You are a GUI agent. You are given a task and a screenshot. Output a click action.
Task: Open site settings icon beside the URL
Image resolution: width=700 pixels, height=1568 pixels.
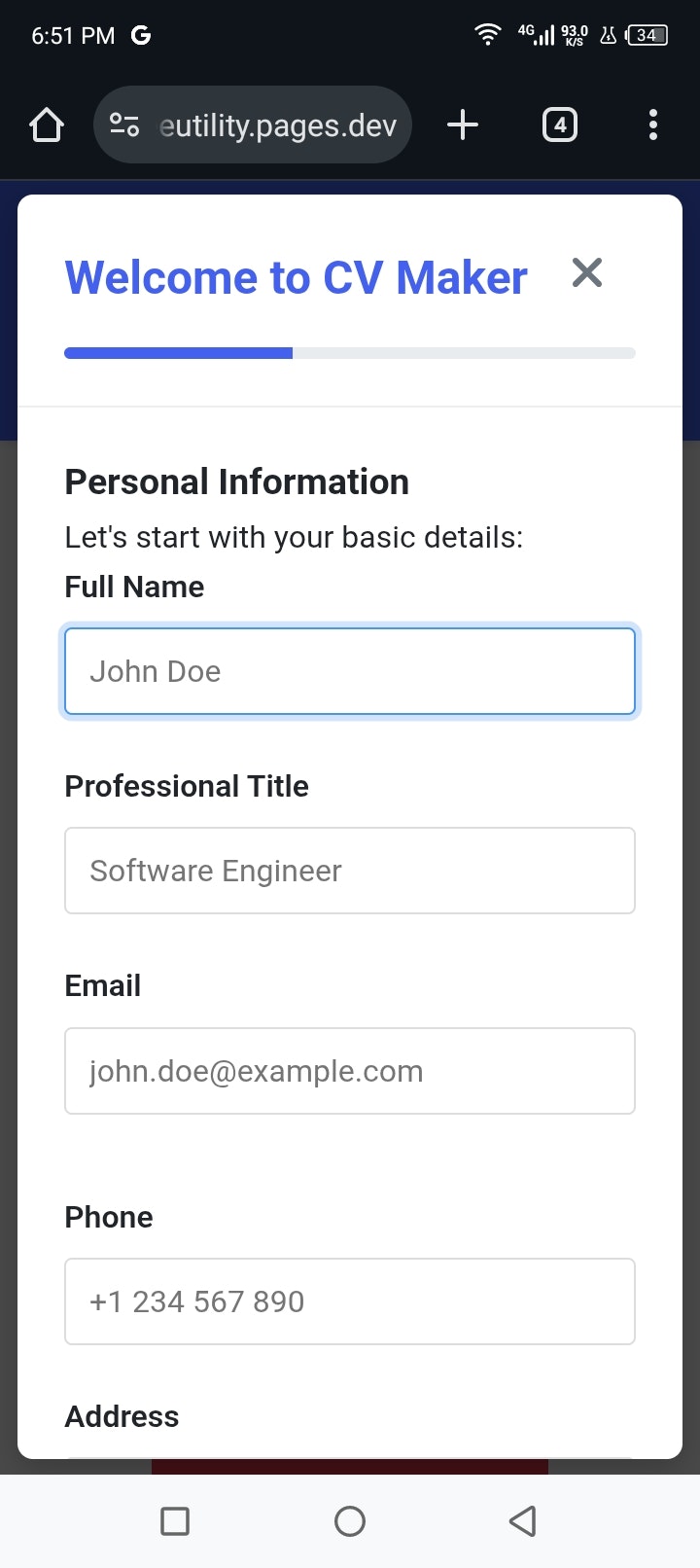[124, 125]
